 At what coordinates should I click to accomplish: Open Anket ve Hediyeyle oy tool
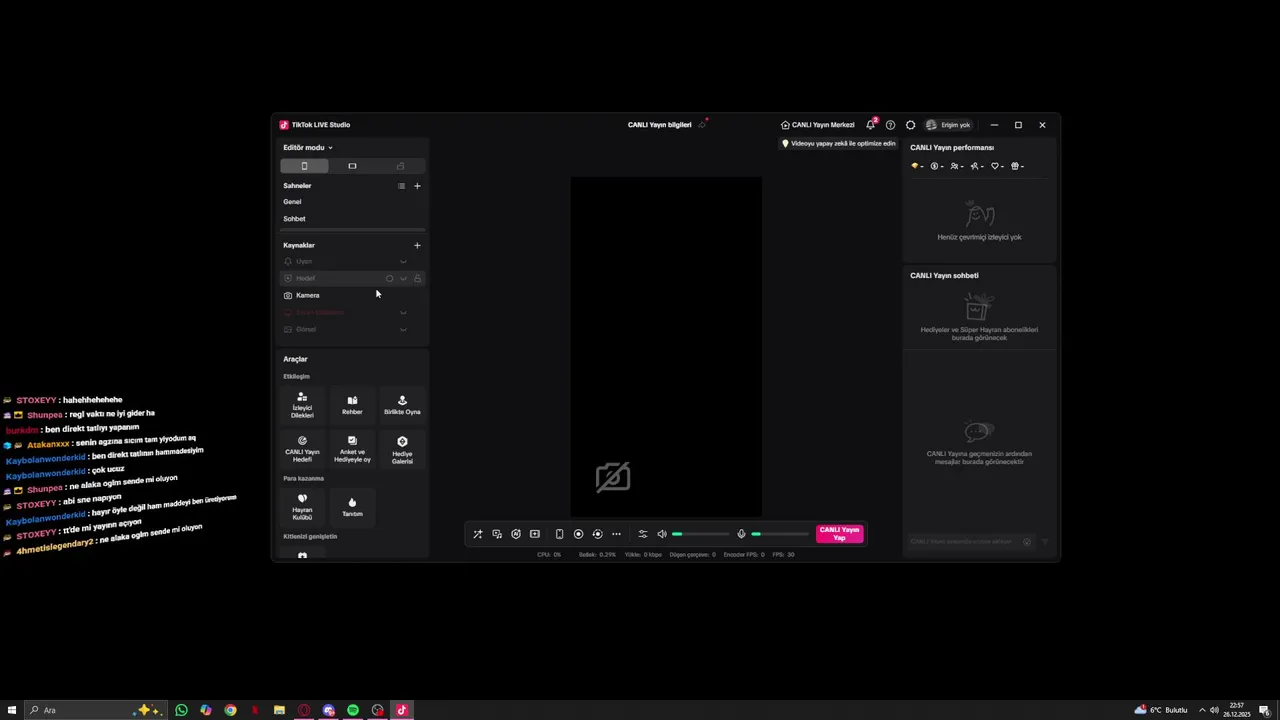352,448
